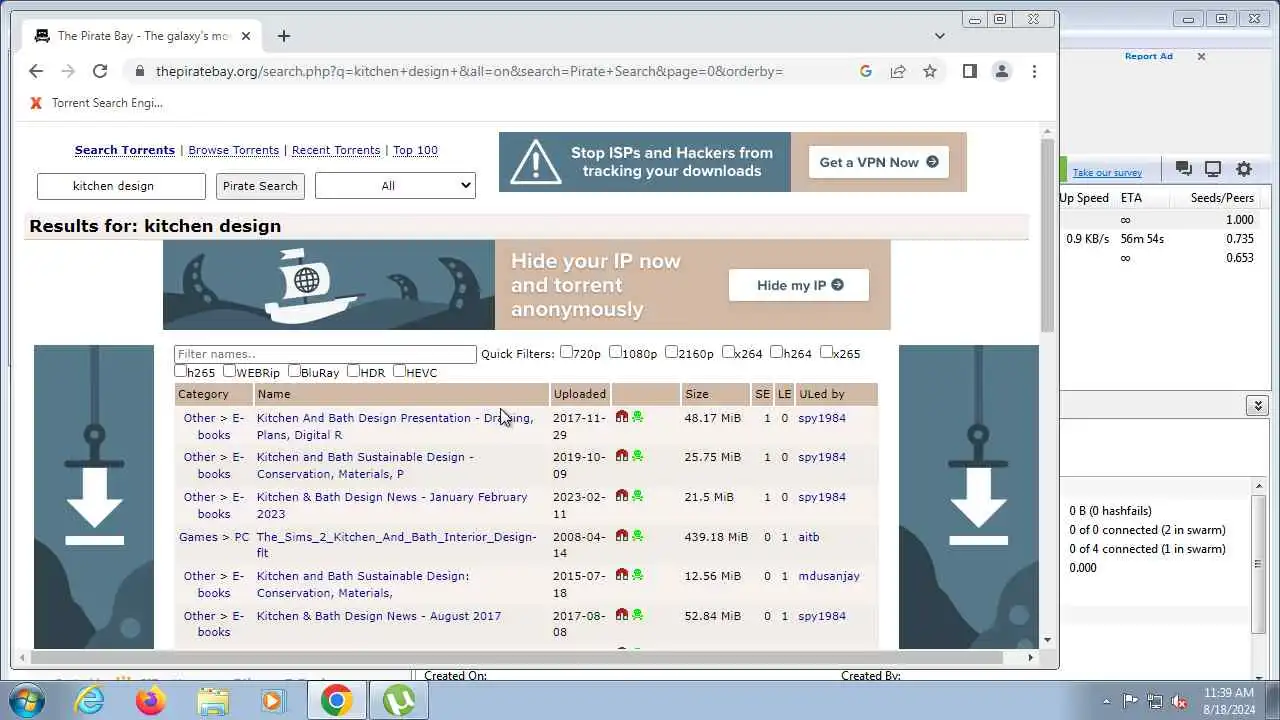Click green skull icon for Kitchen And Bath Design Presentation
Screen dimensions: 1280x720
638,417
